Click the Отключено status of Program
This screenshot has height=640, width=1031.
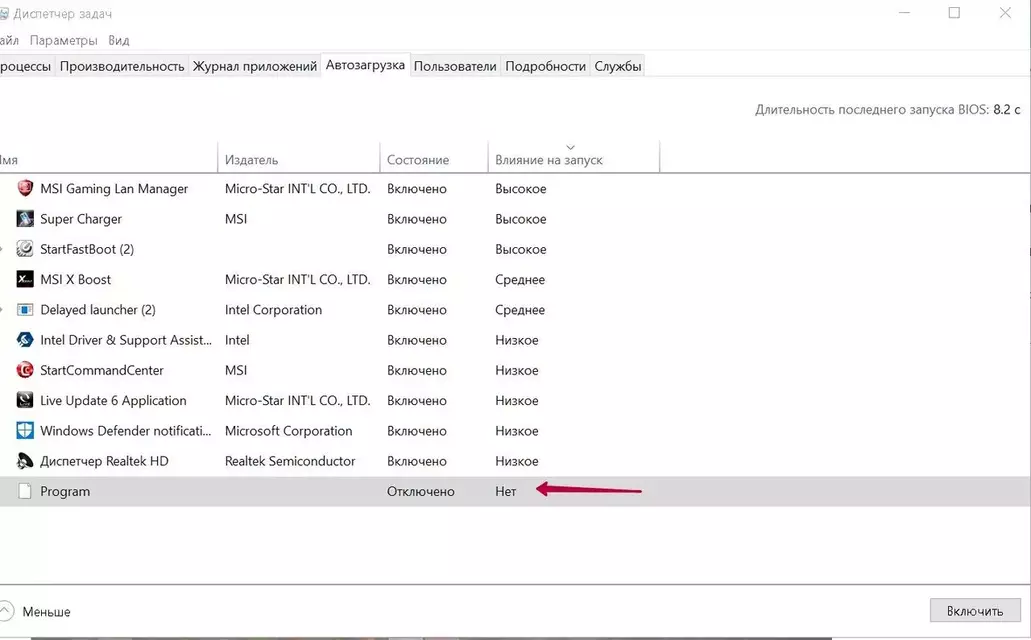point(421,491)
